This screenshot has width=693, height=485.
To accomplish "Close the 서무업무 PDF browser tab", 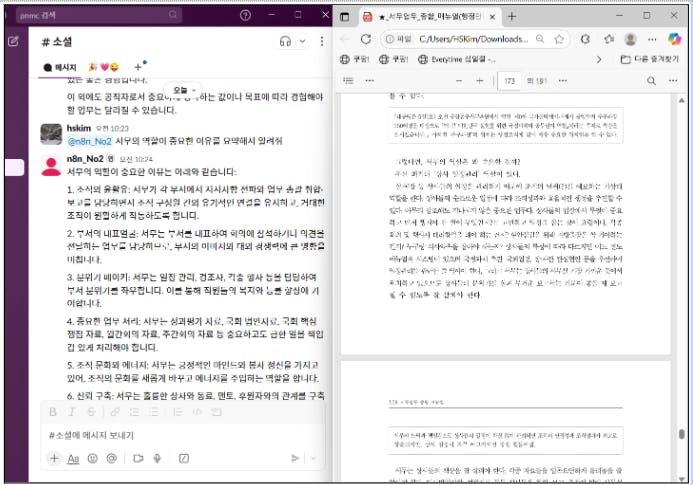I will (492, 17).
